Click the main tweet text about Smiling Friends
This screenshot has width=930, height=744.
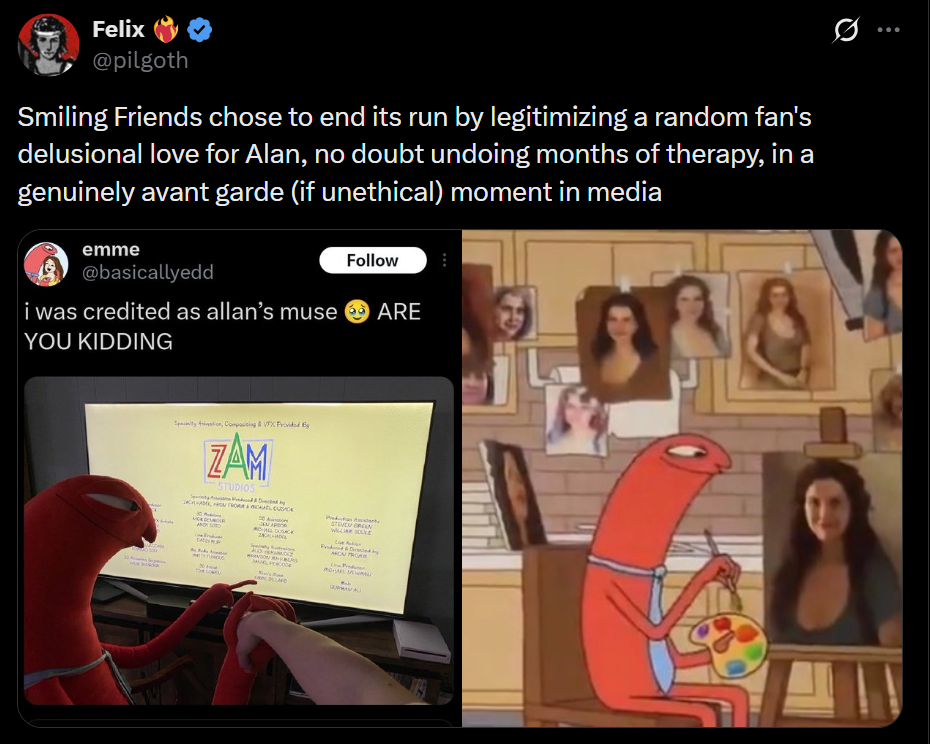pos(415,154)
